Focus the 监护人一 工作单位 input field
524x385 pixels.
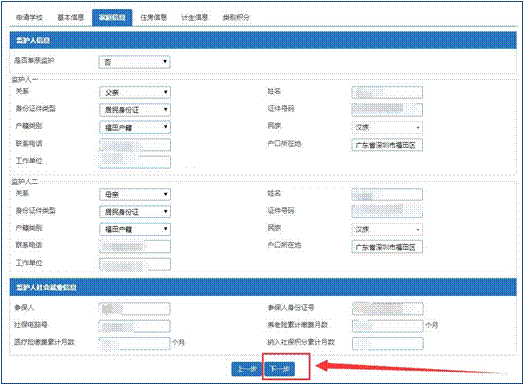tap(135, 162)
